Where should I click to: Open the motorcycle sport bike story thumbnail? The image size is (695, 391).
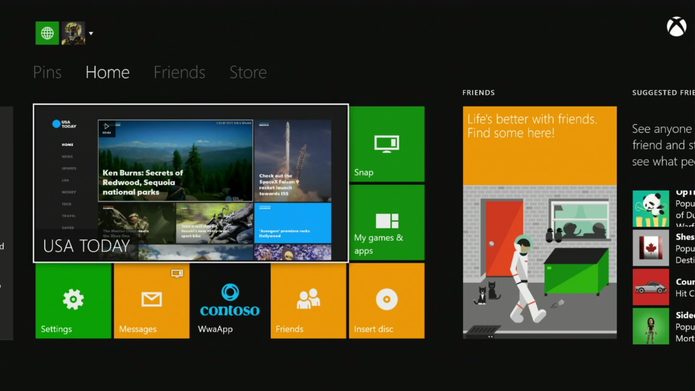pos(215,223)
